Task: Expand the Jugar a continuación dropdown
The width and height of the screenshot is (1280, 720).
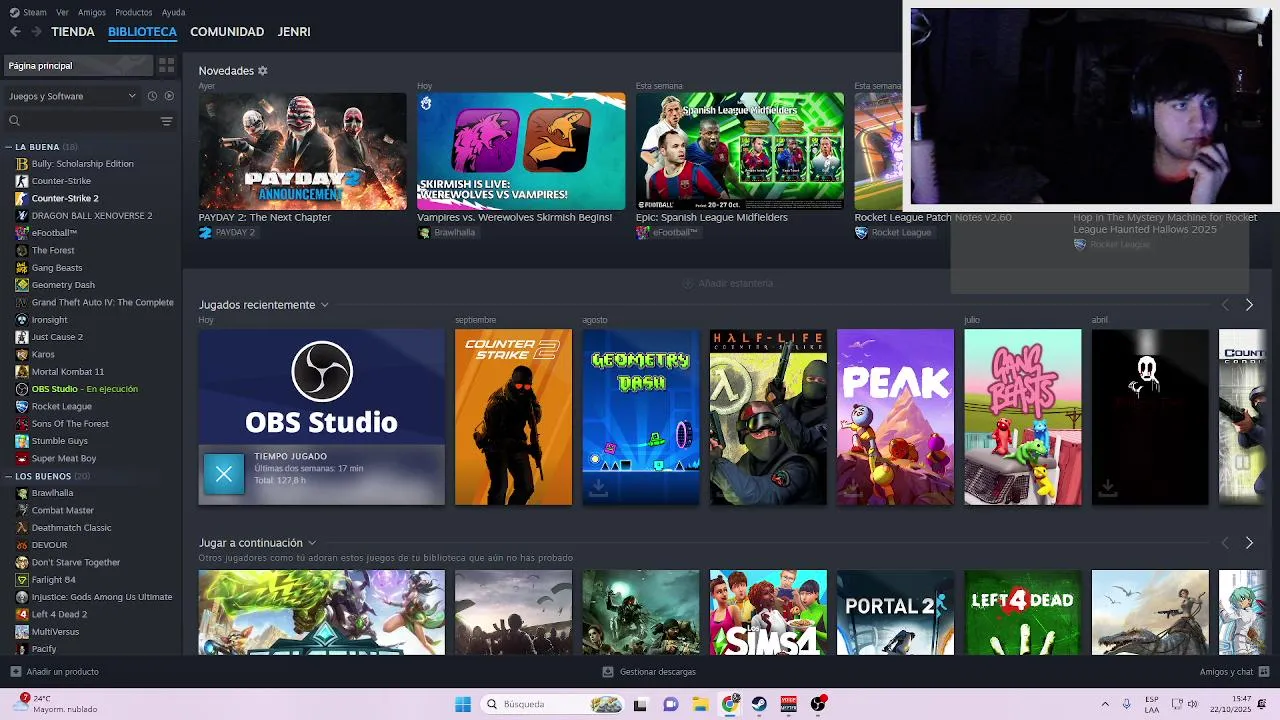Action: [x=312, y=543]
